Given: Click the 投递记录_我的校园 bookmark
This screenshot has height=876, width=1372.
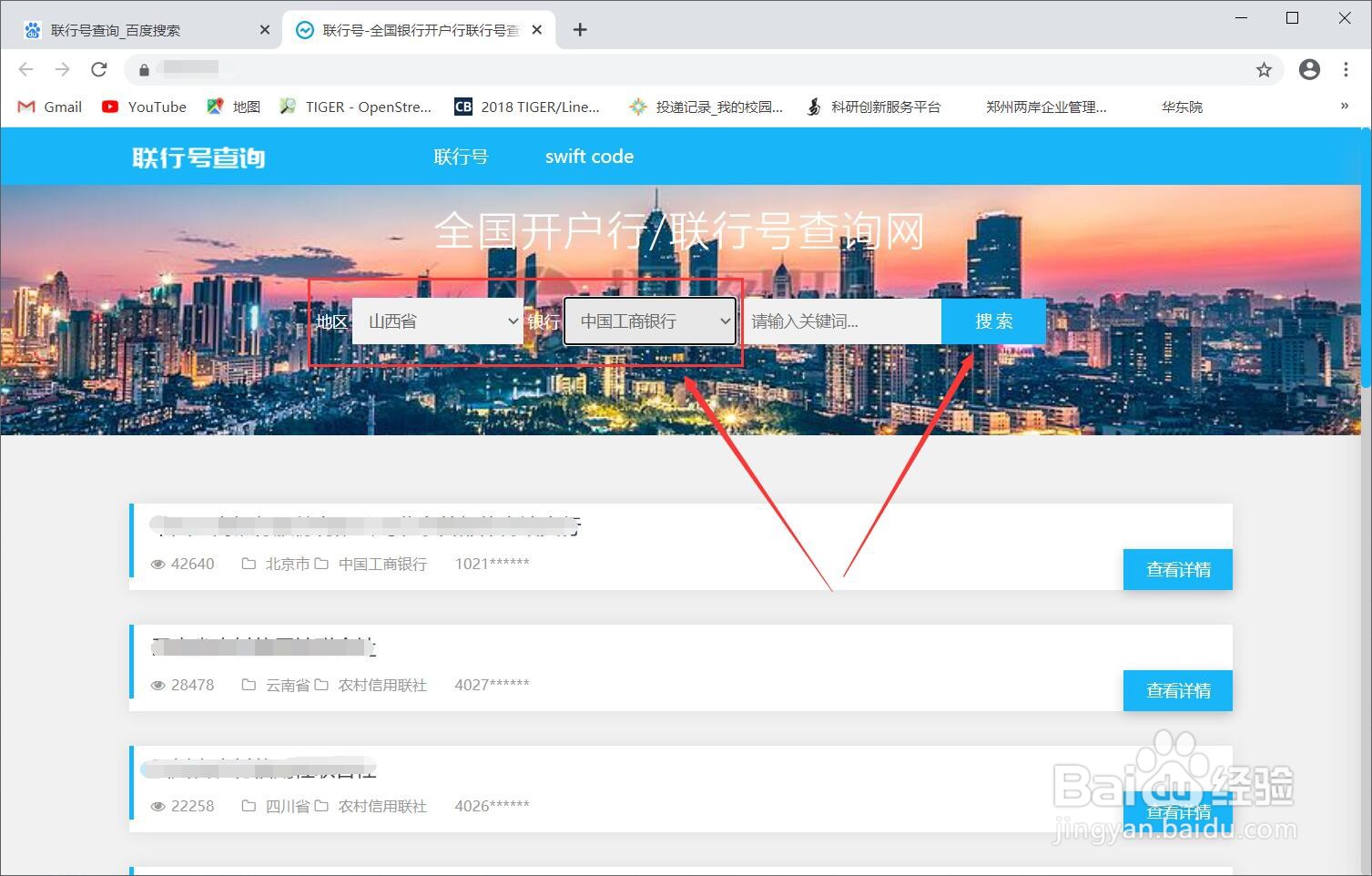Looking at the screenshot, I should 706,107.
